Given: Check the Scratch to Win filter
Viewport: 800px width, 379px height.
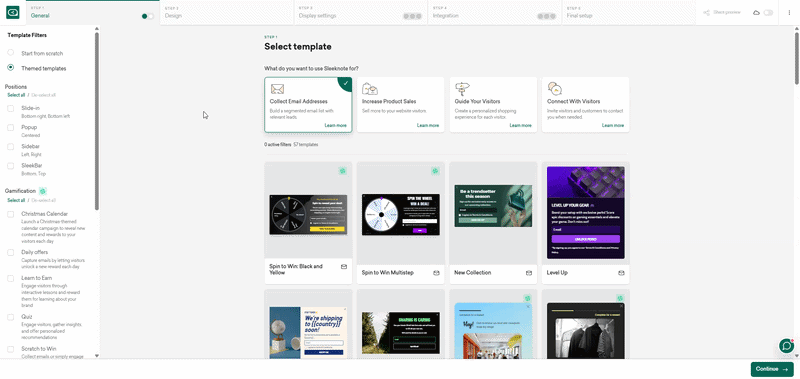Looking at the screenshot, I should click(11, 349).
